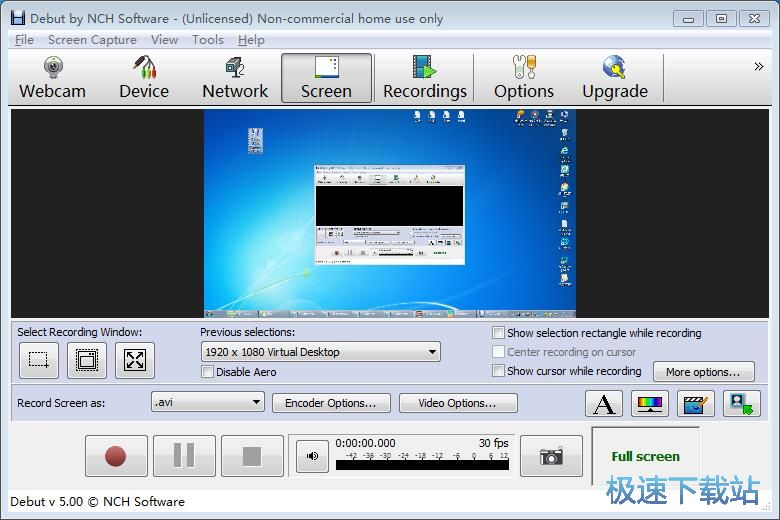The height and width of the screenshot is (520, 780).
Task: Click Encoder Options... button
Action: [331, 403]
